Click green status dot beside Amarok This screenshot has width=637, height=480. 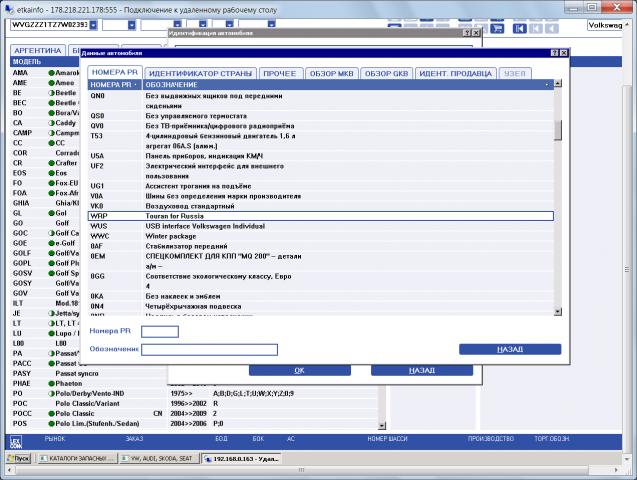click(51, 73)
